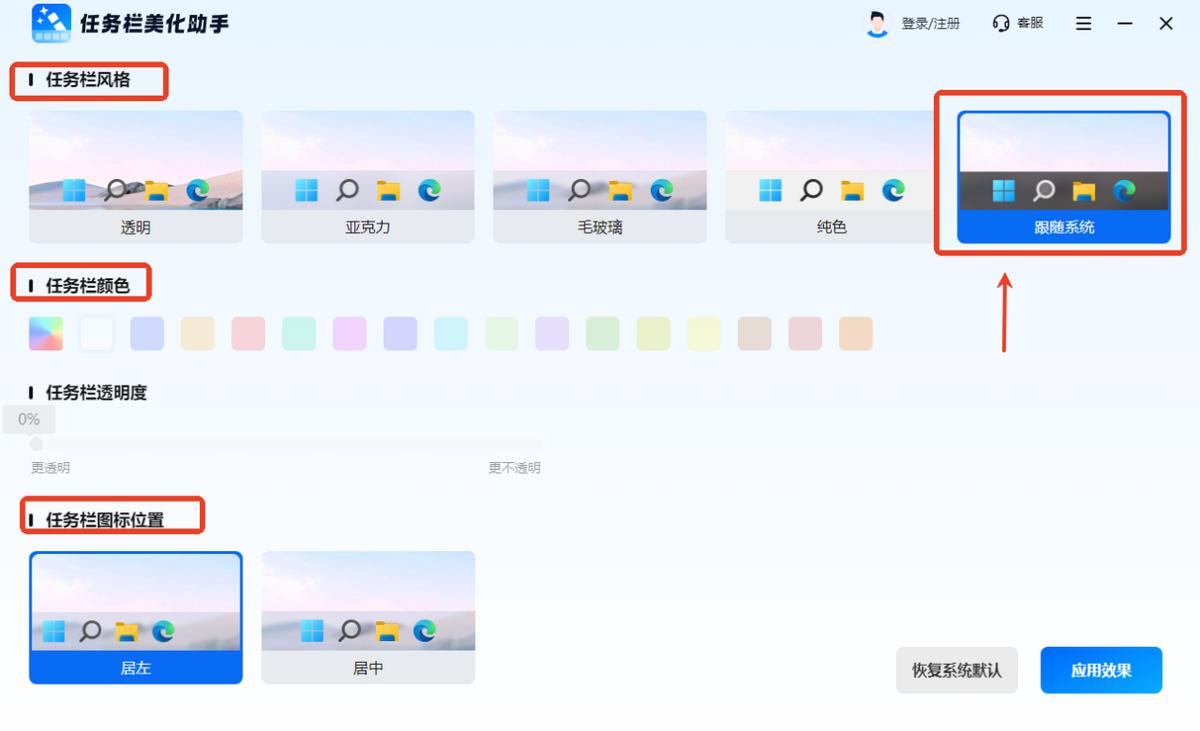Open the 登录/注册 login option
This screenshot has width=1200, height=731.
coord(932,22)
